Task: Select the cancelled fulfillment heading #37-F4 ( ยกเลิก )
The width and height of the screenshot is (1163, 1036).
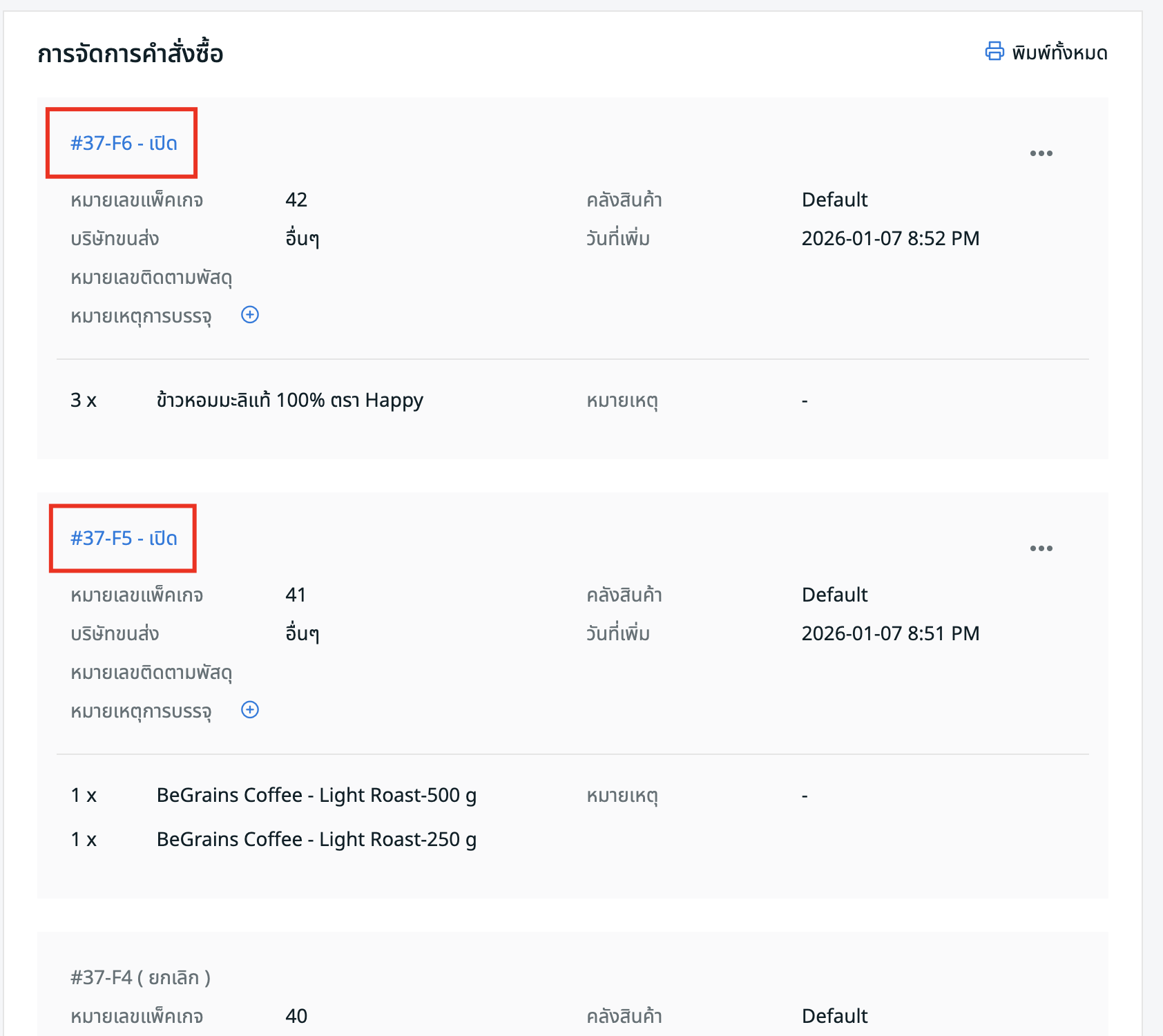Action: tap(140, 977)
